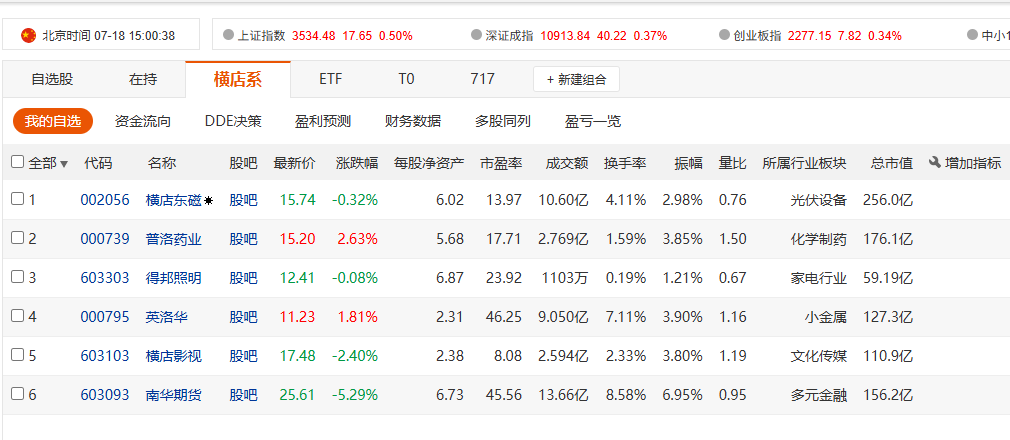Viewport: 1010px width, 440px height.
Task: Toggle the 全部 select-all checkbox
Action: [17, 162]
